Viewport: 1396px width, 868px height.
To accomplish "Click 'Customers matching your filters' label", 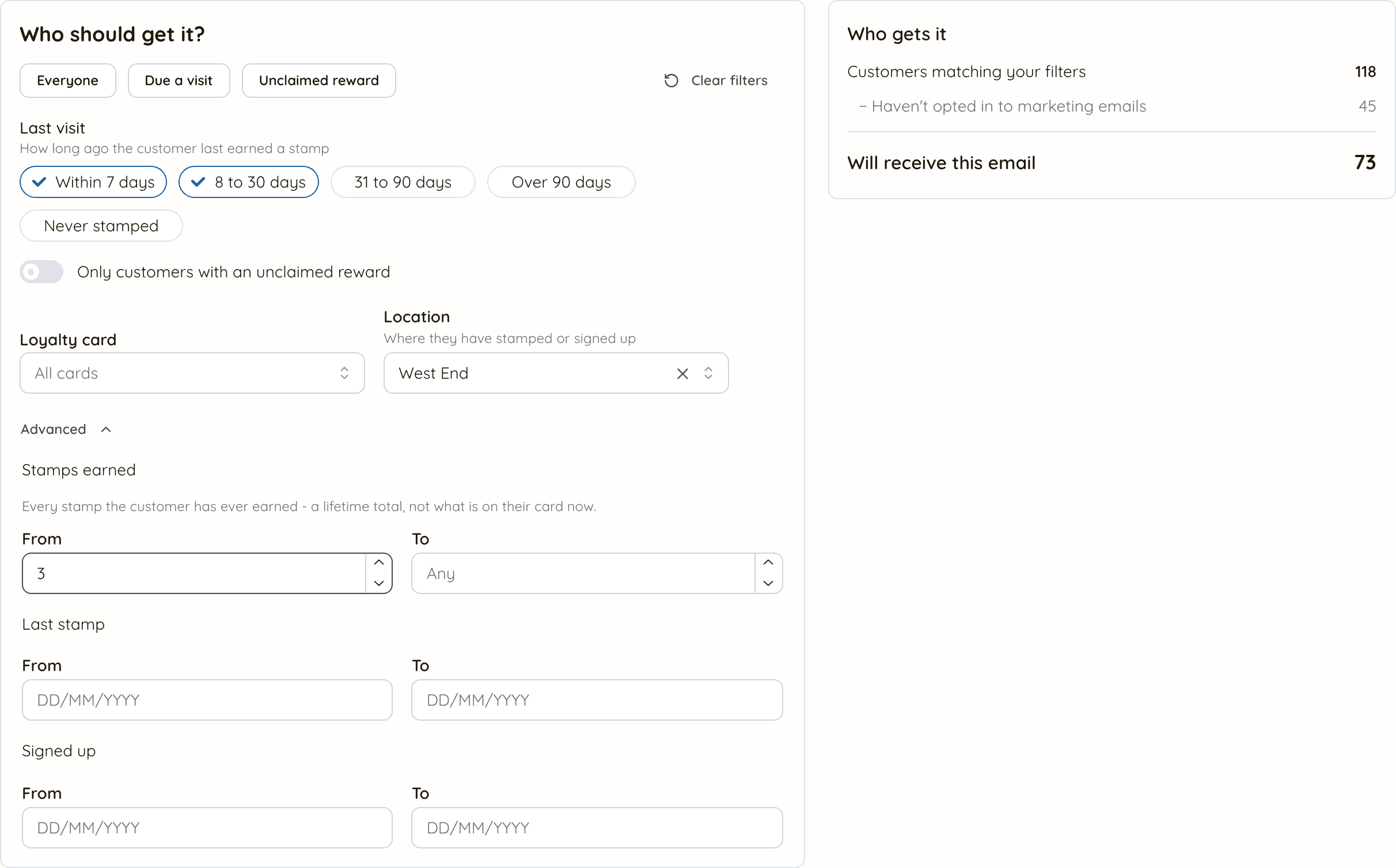I will click(966, 72).
